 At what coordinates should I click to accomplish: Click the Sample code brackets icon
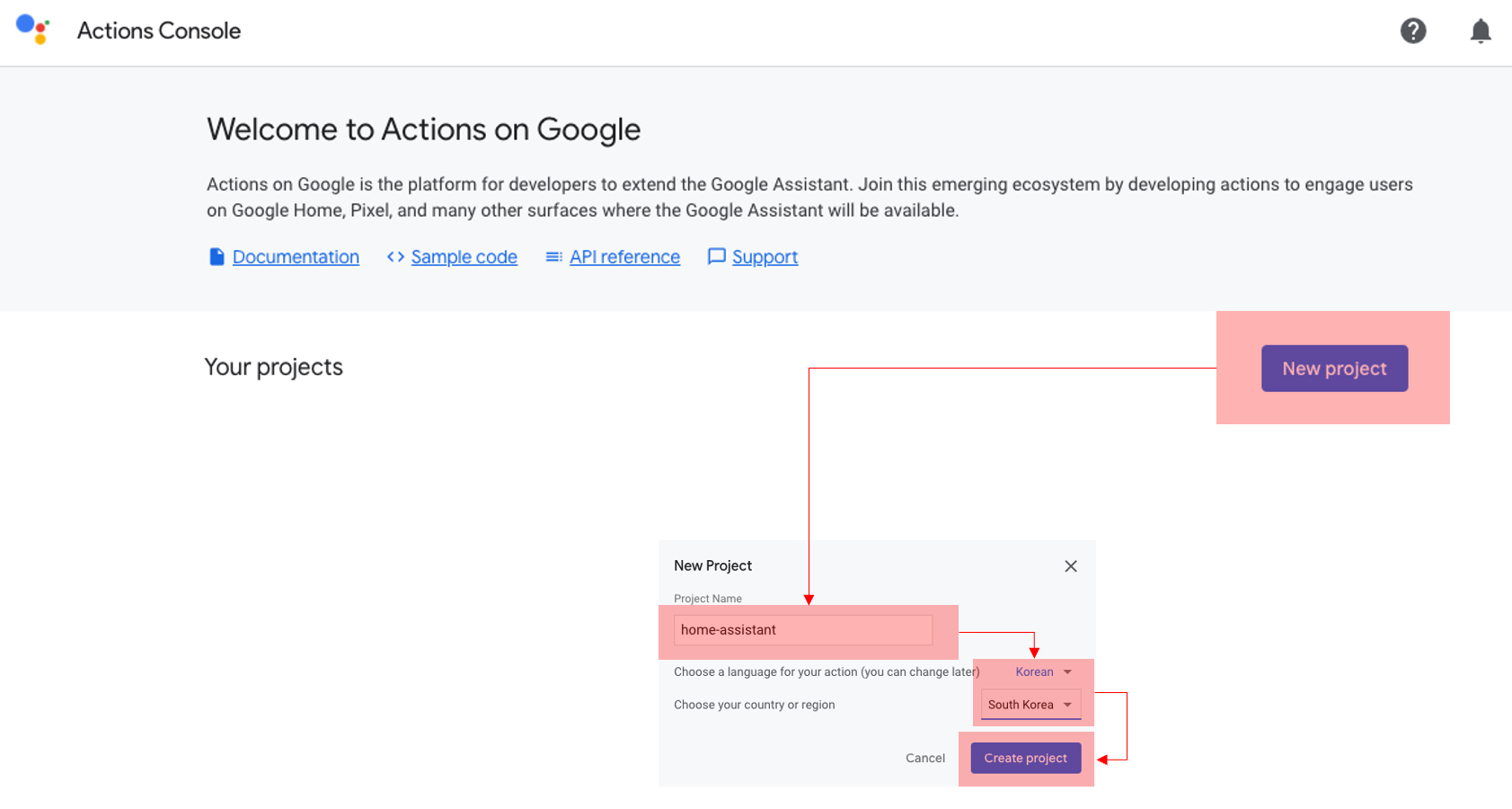395,257
